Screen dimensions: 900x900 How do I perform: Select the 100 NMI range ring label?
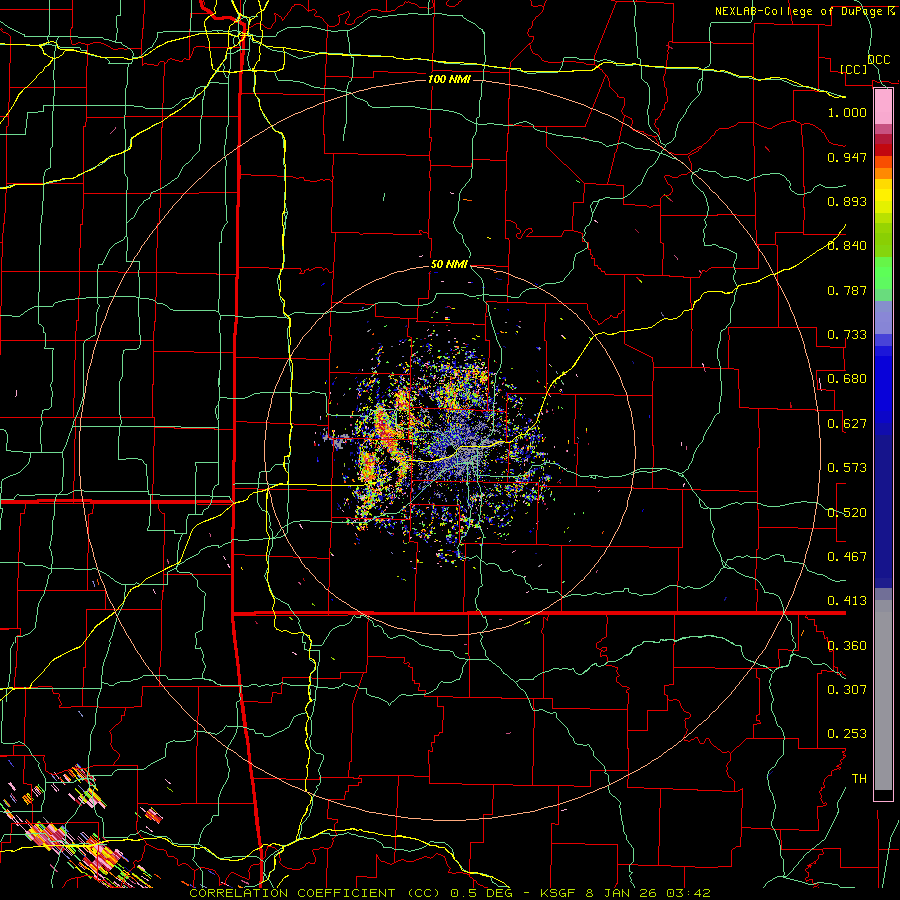(x=449, y=79)
